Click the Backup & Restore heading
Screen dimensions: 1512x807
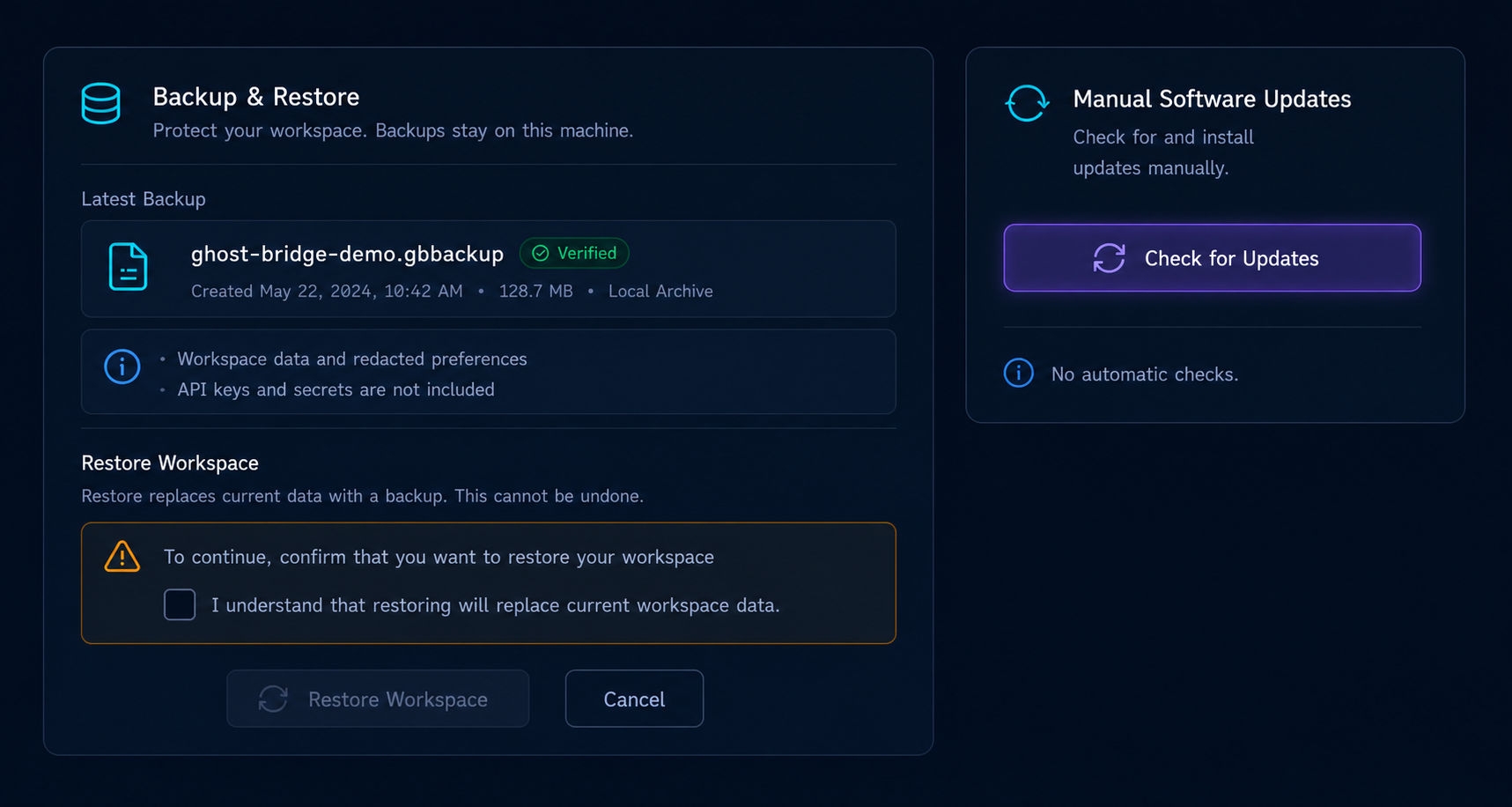256,97
